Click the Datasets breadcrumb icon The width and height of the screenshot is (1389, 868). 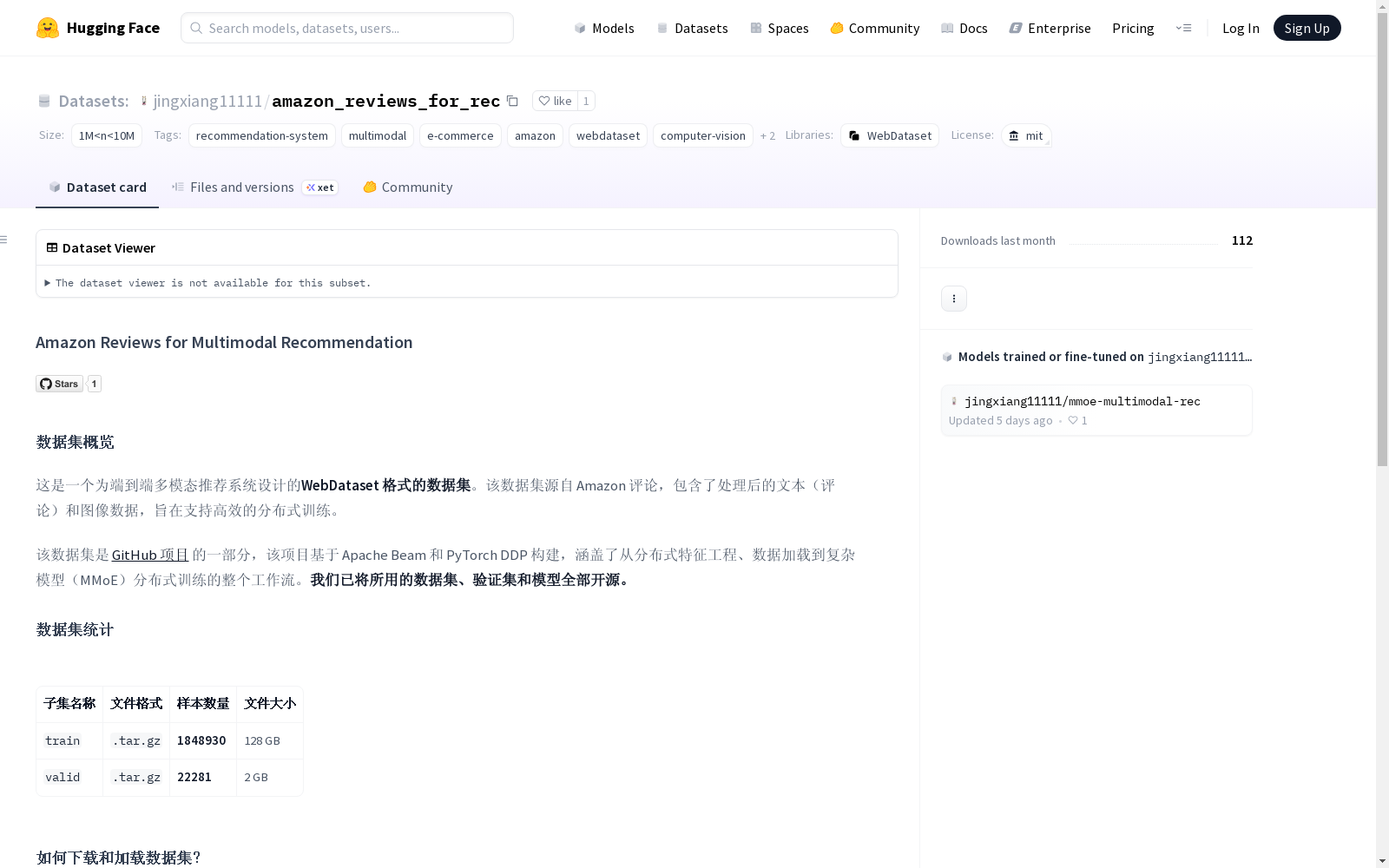tap(44, 101)
